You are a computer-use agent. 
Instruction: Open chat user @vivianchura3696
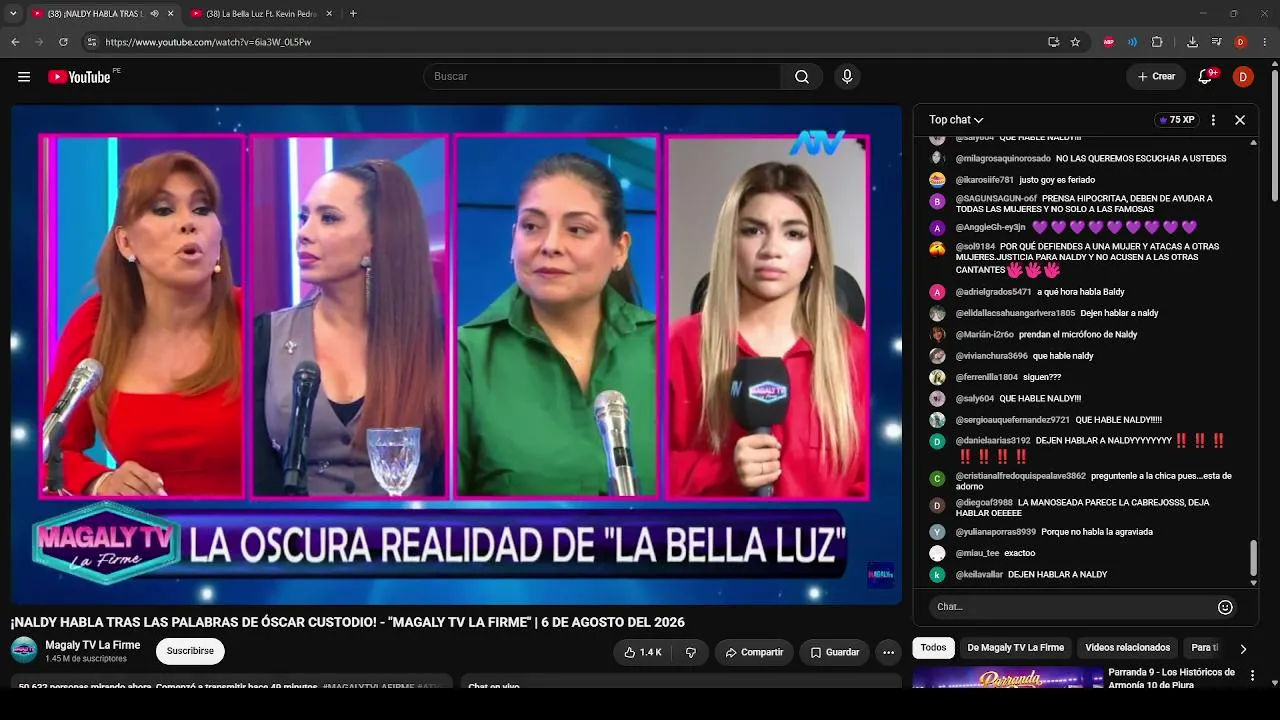tap(991, 356)
